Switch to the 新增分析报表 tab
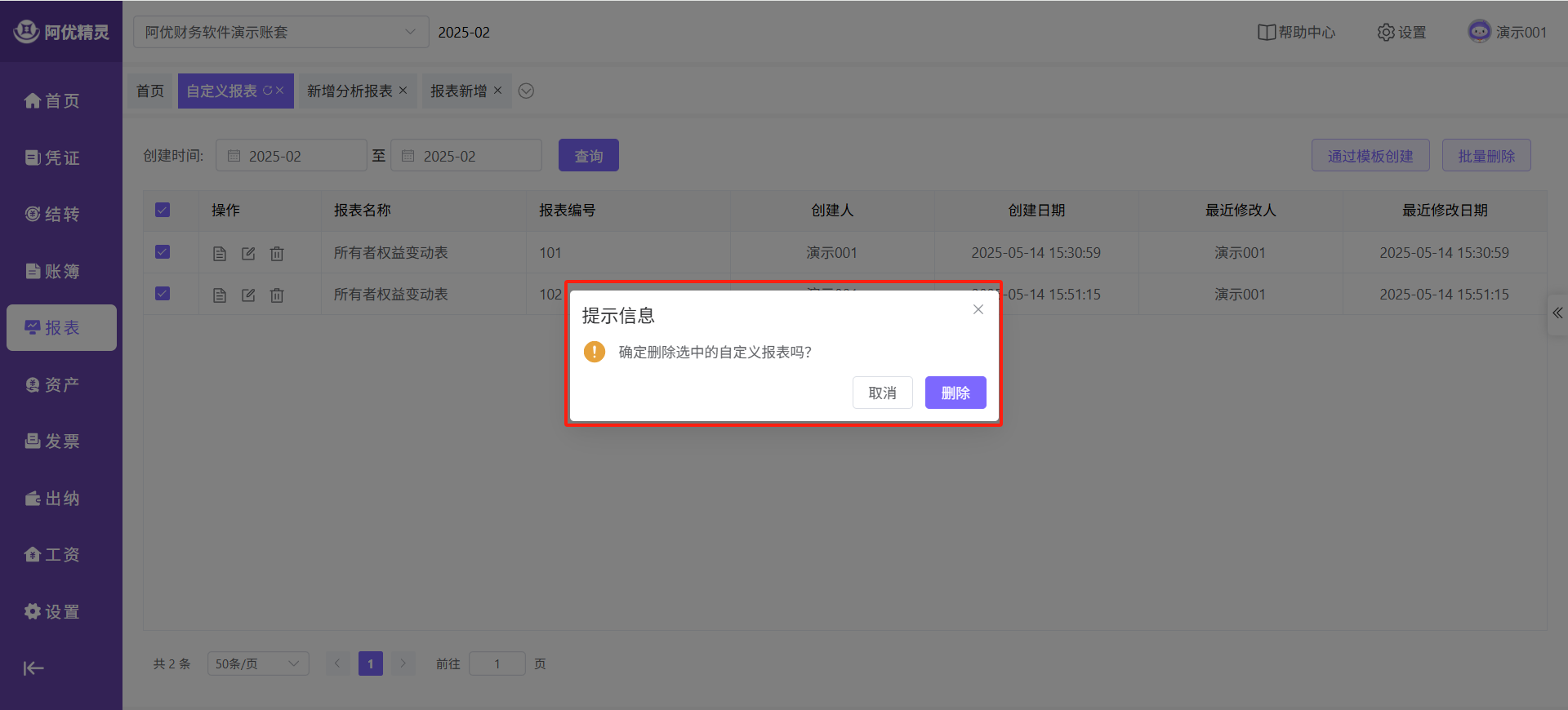 pos(350,91)
